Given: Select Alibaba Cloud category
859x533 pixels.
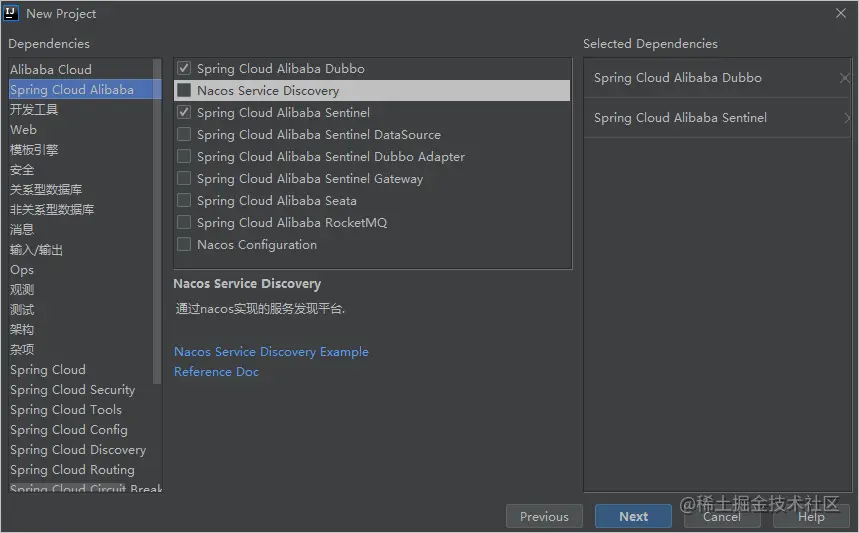Looking at the screenshot, I should 51,70.
